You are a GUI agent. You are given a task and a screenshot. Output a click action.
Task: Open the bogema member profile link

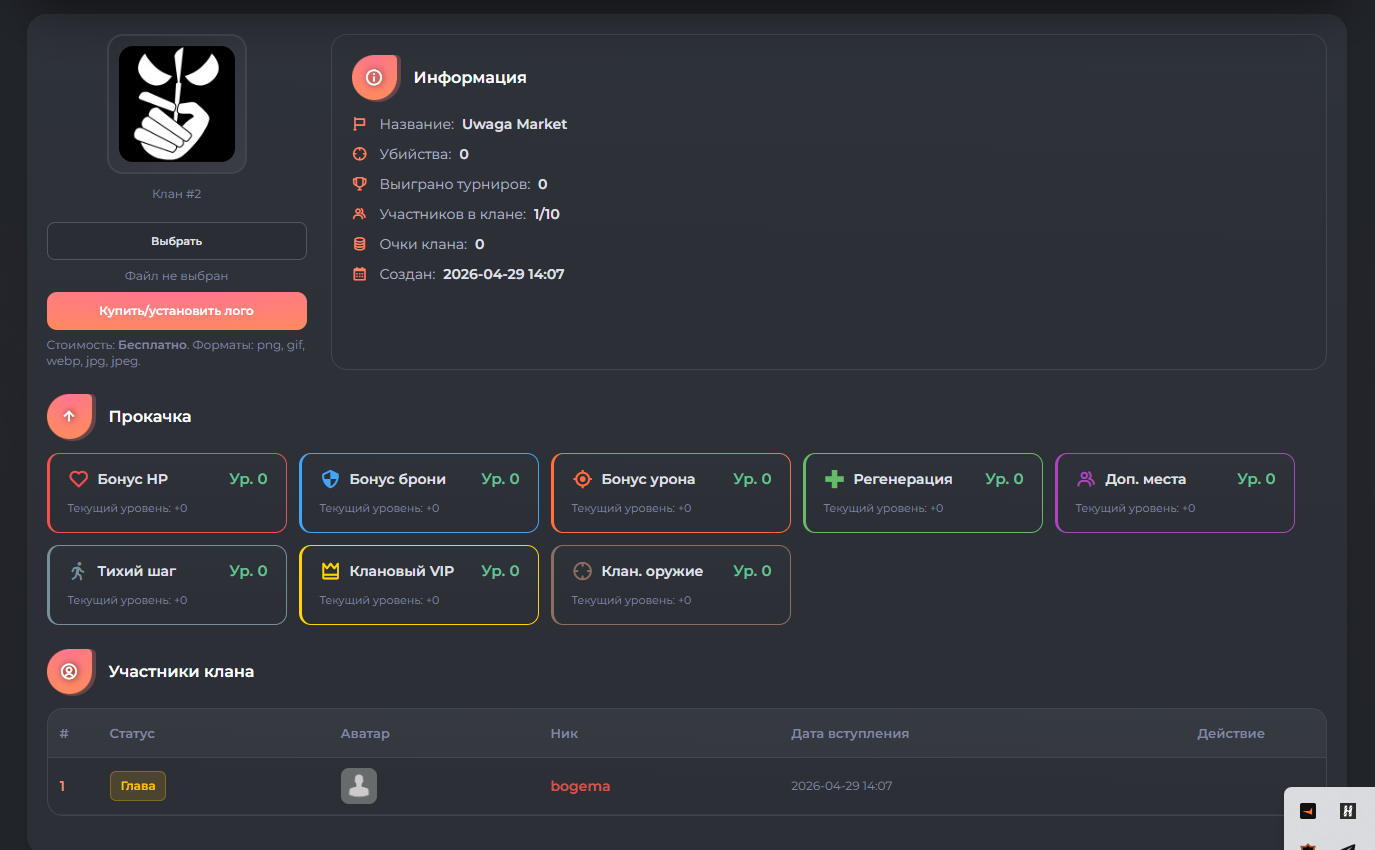pos(580,786)
